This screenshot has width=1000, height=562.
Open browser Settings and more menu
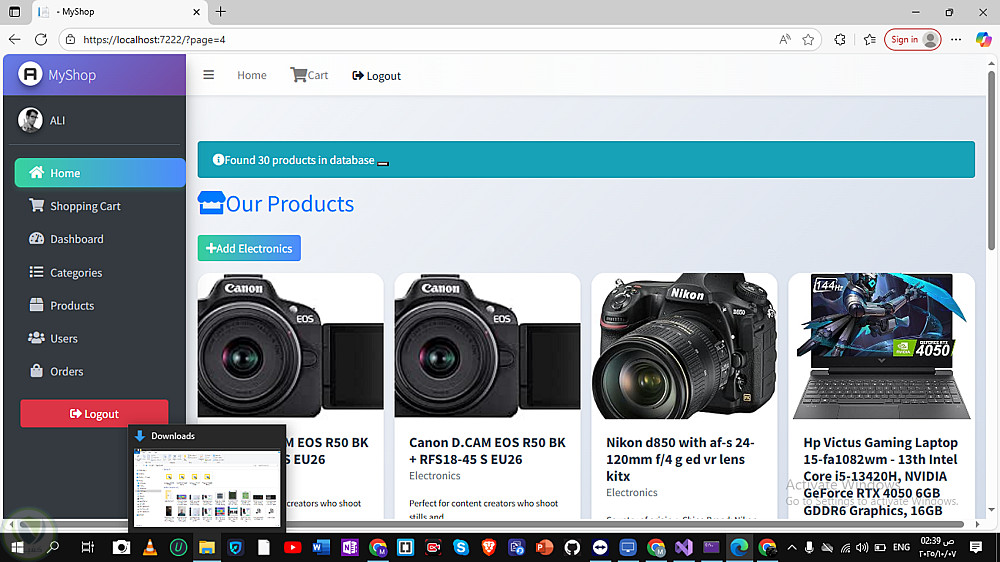956,40
